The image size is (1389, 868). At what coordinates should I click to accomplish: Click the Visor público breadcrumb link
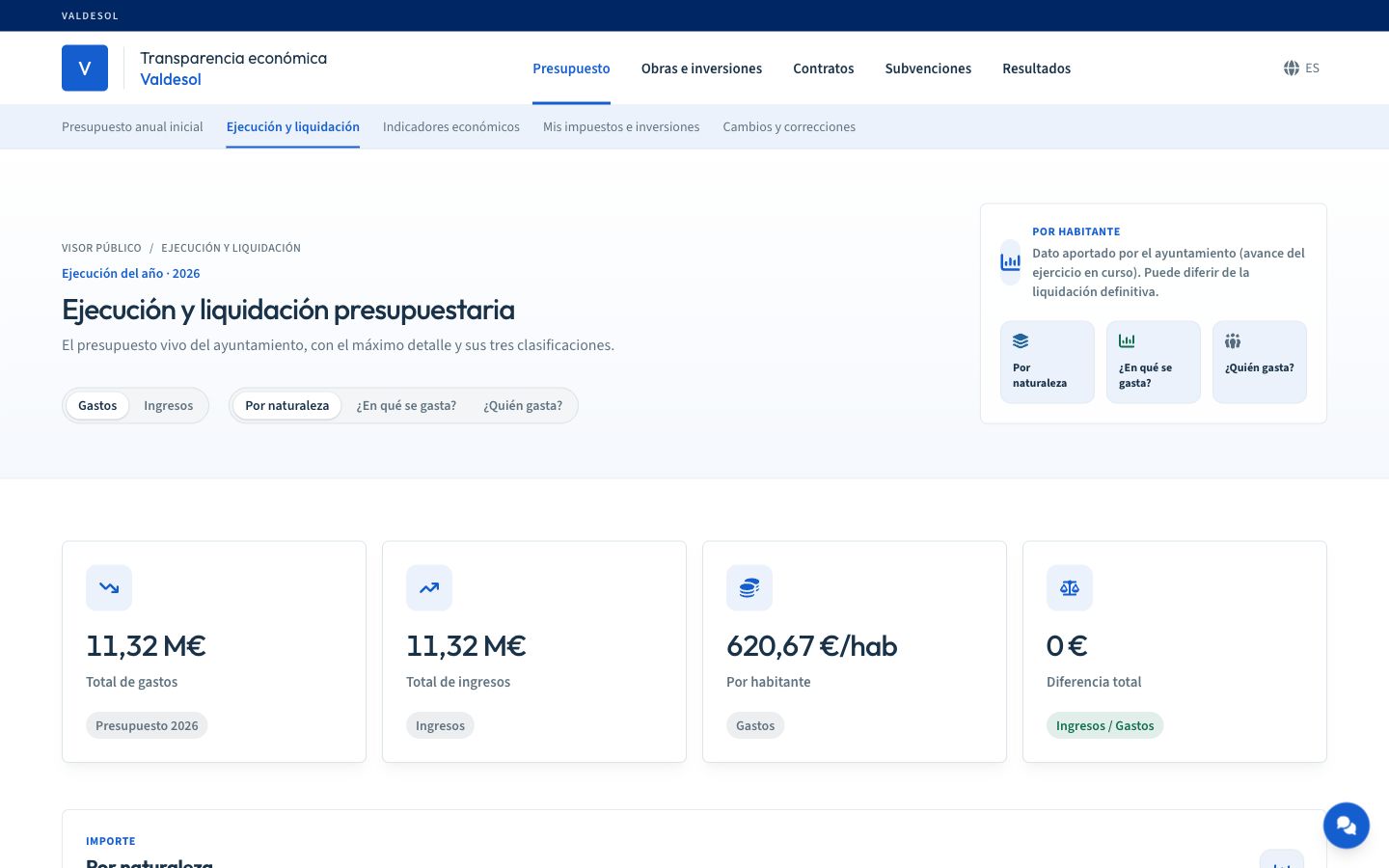pos(101,248)
